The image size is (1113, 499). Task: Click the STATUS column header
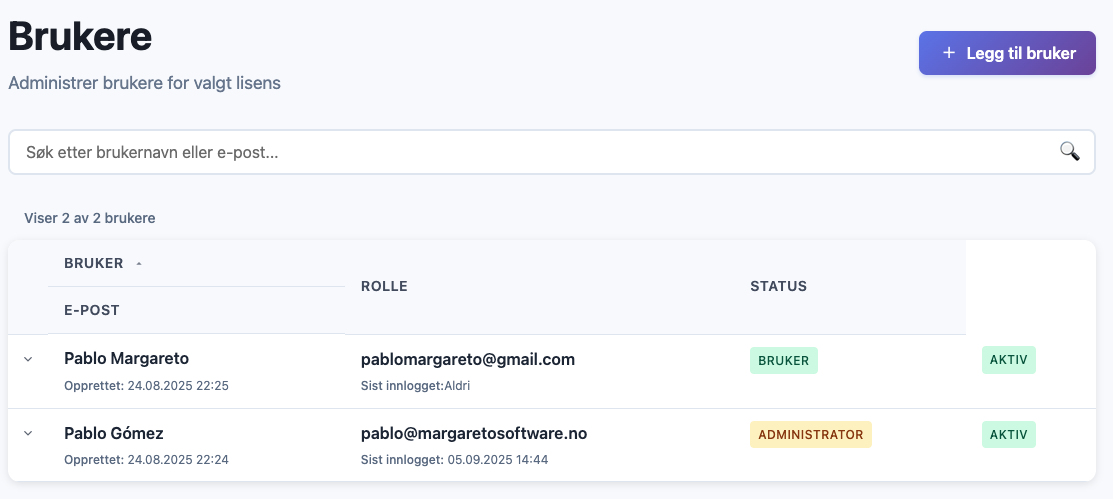click(778, 287)
